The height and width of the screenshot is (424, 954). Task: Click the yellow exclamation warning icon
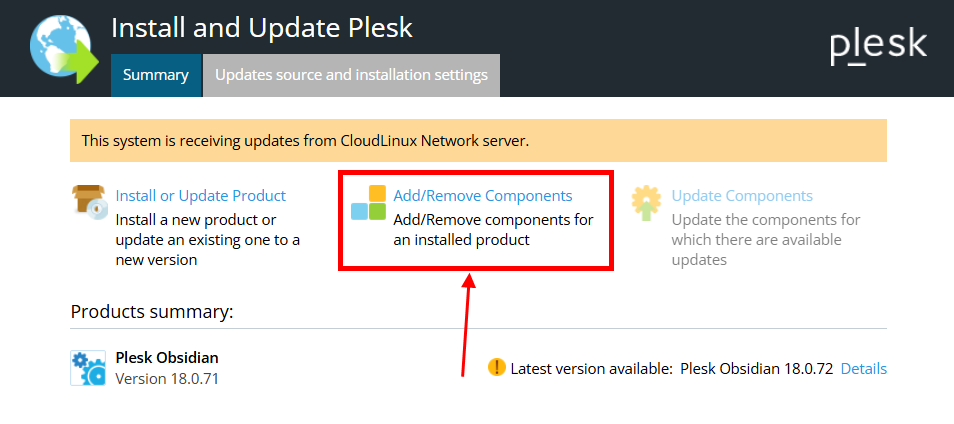click(x=497, y=367)
